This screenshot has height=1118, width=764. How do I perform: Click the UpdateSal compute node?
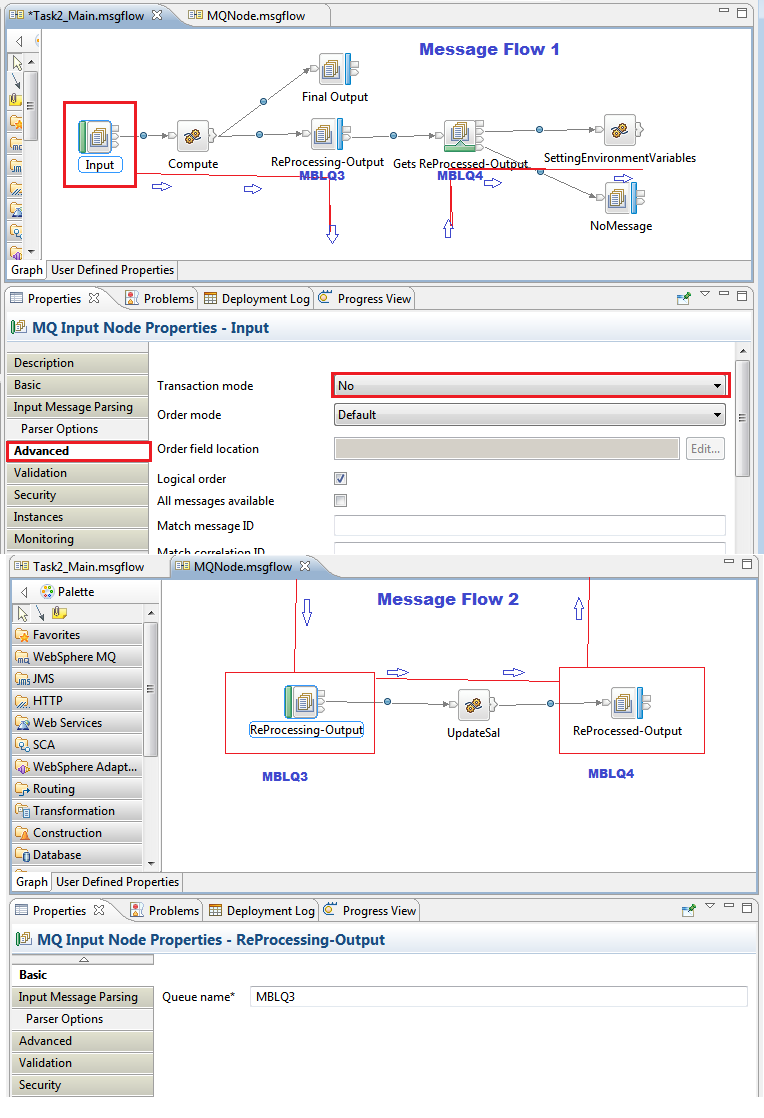473,705
